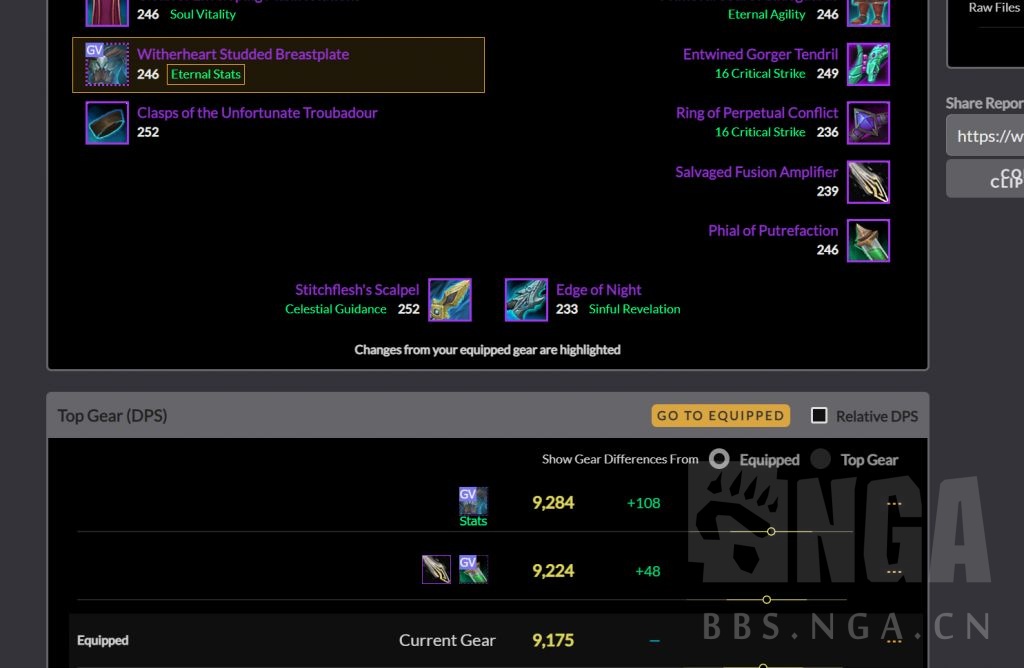Click the DPS range marker on 9,284 row
Screen dimensions: 1024x668
click(x=771, y=532)
